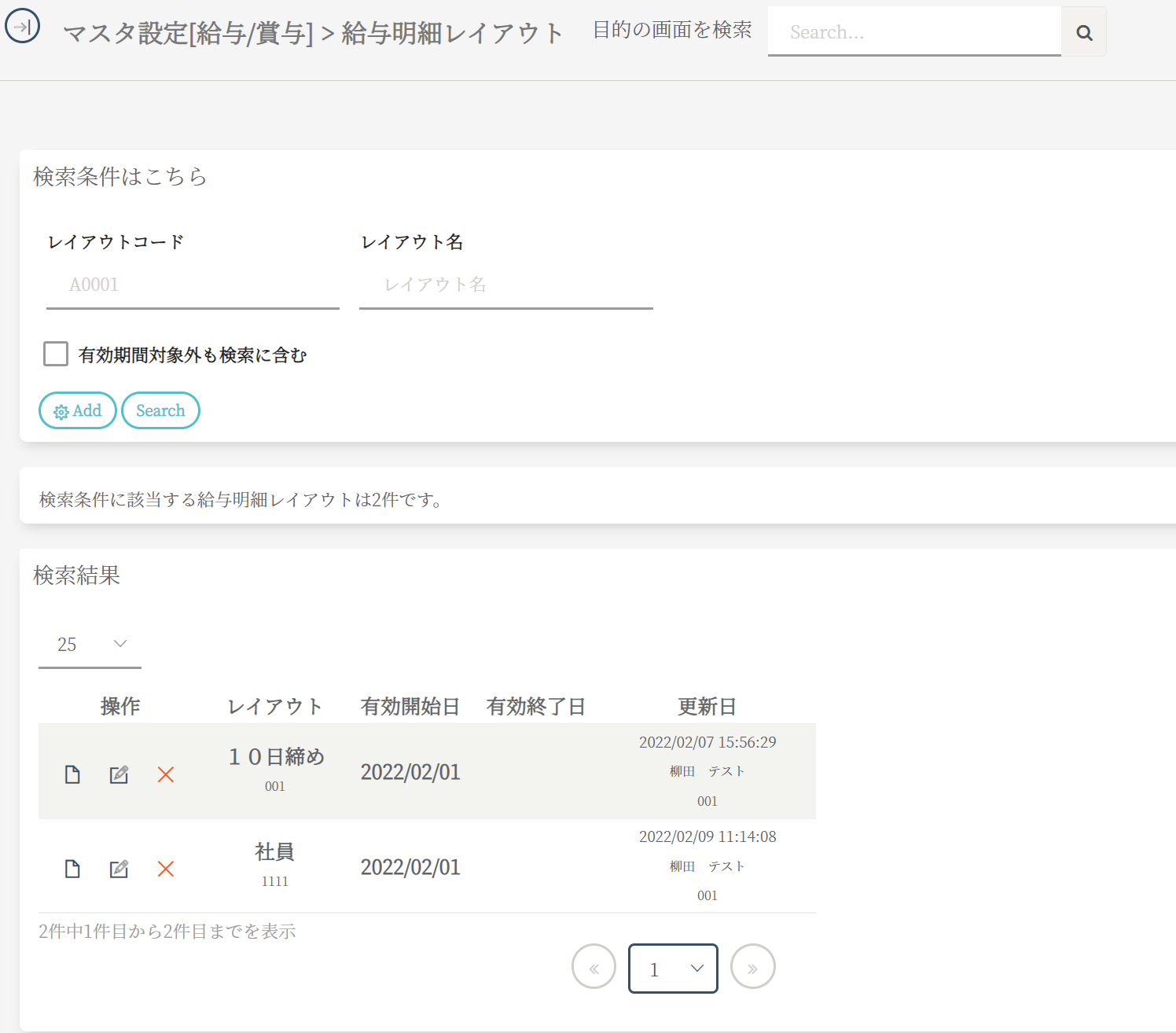Sort by 更新日 column header
The image size is (1176, 1033).
(x=707, y=706)
